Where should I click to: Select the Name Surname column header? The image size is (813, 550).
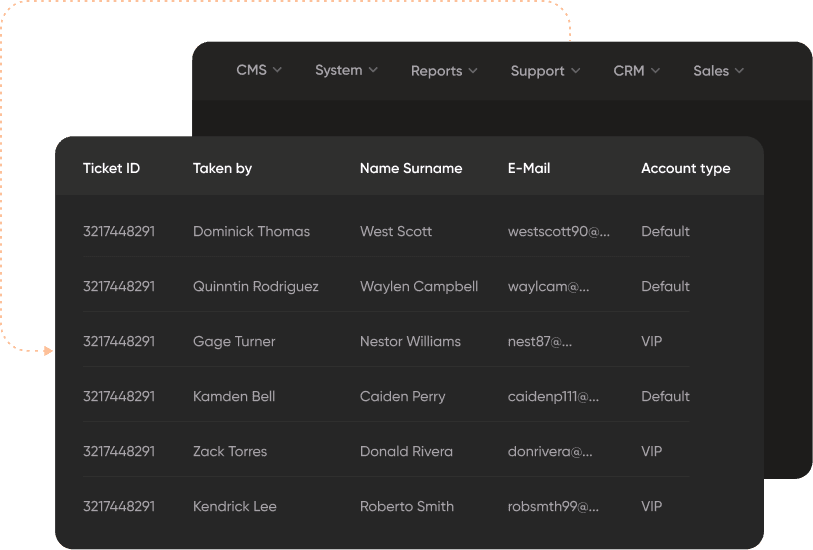pos(410,168)
